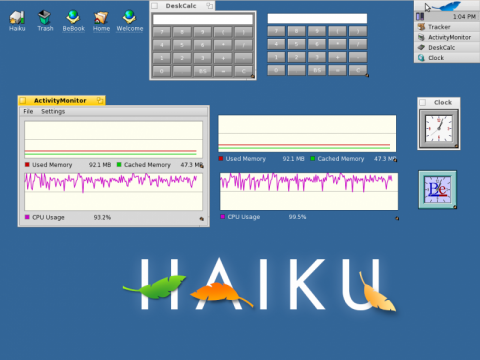The height and width of the screenshot is (360, 480).
Task: Click the desktop CPU usage graph replicant
Action: (x=309, y=191)
